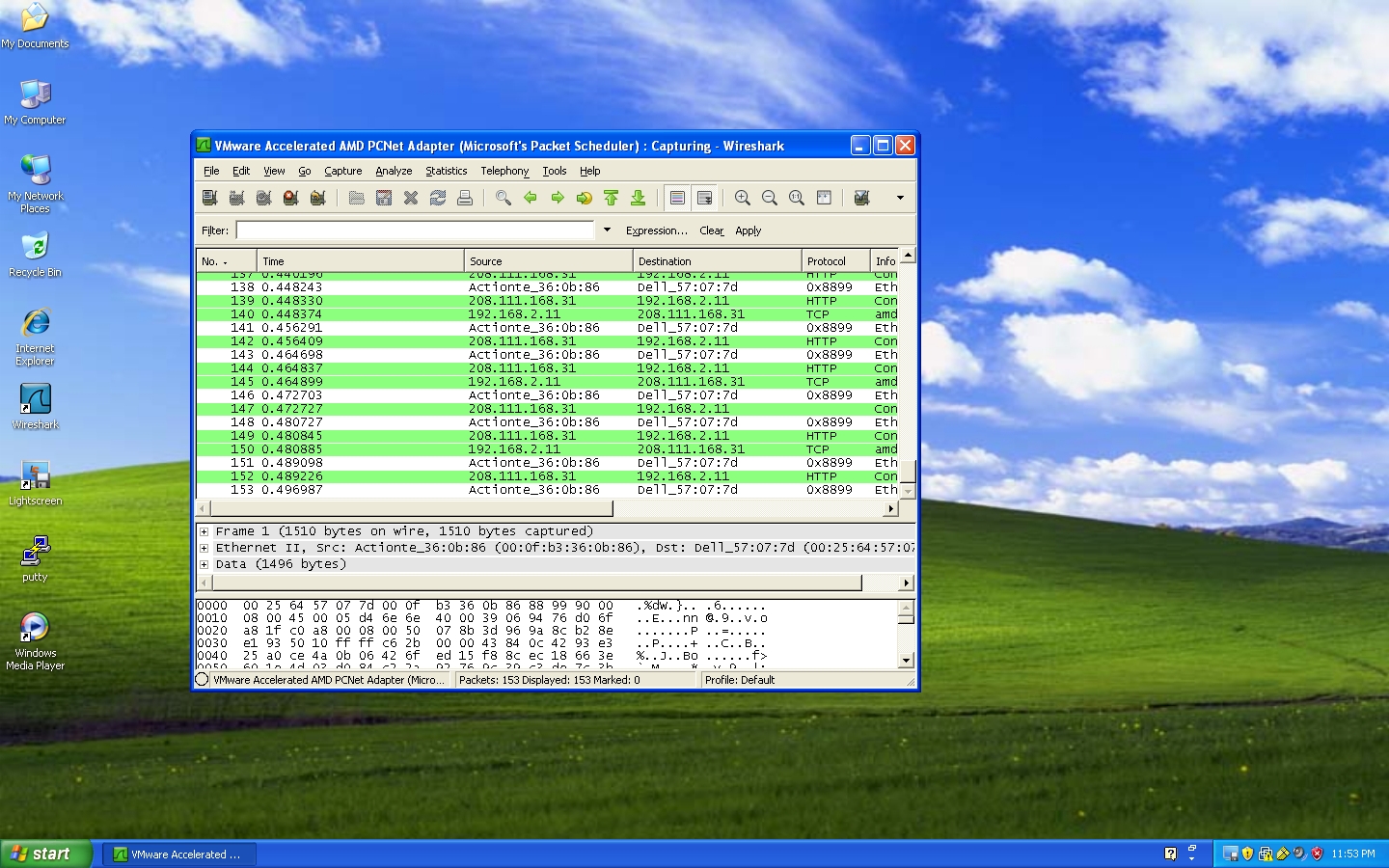Reset the text zoom to normal size
This screenshot has height=868, width=1389.
pyautogui.click(x=796, y=198)
